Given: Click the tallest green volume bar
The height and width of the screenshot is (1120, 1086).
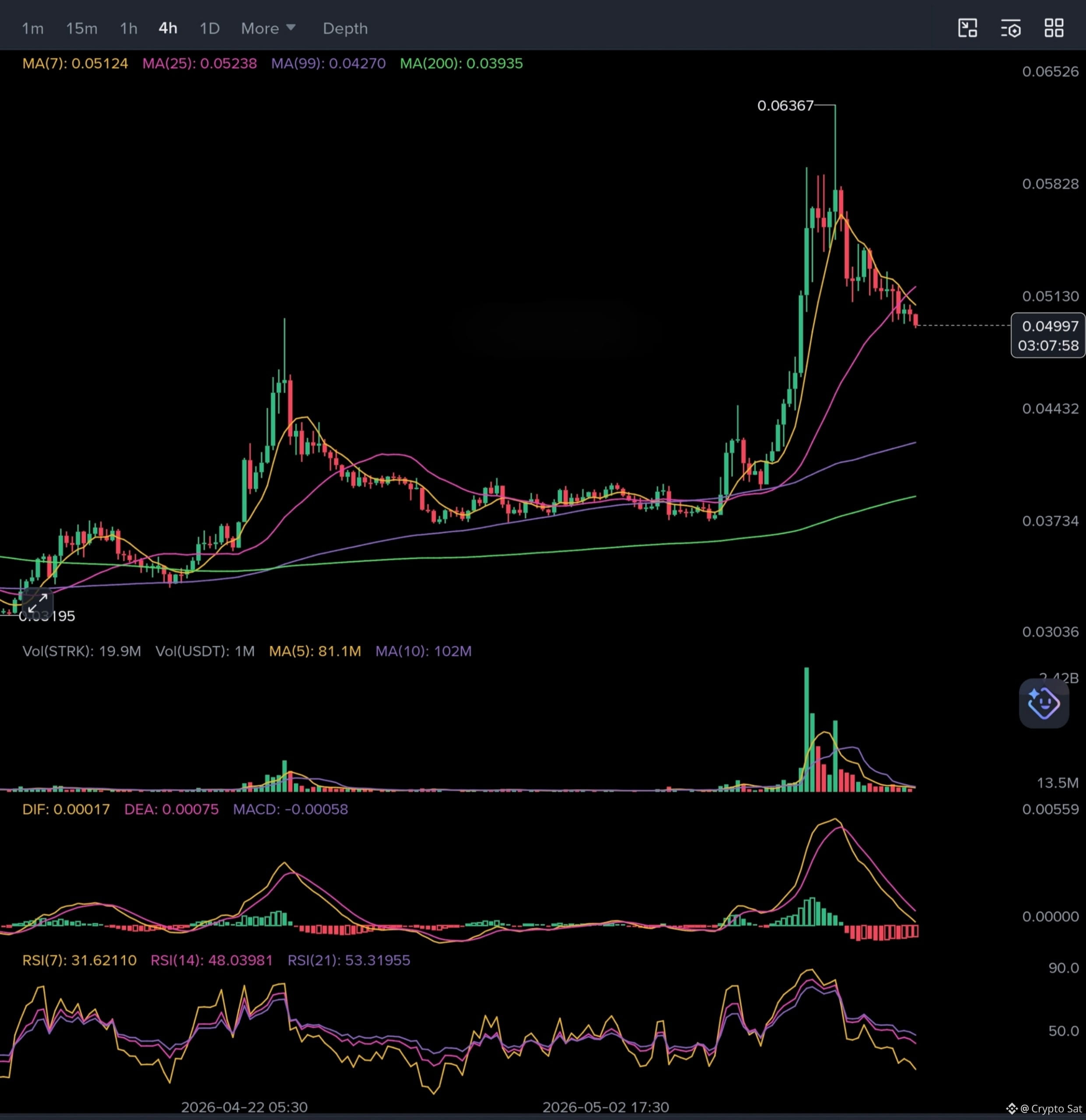Looking at the screenshot, I should 806,729.
